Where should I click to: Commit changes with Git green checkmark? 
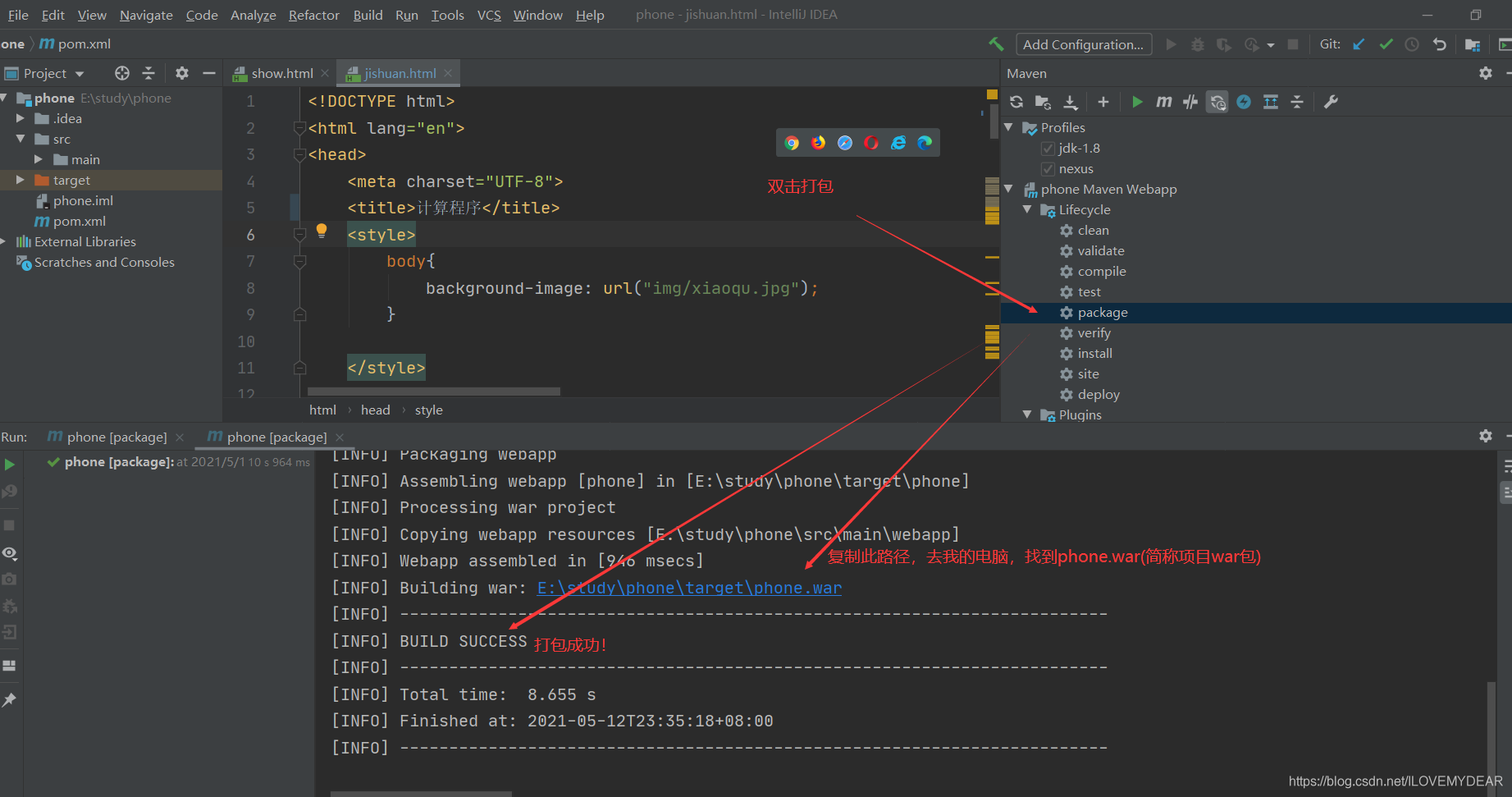click(1386, 44)
